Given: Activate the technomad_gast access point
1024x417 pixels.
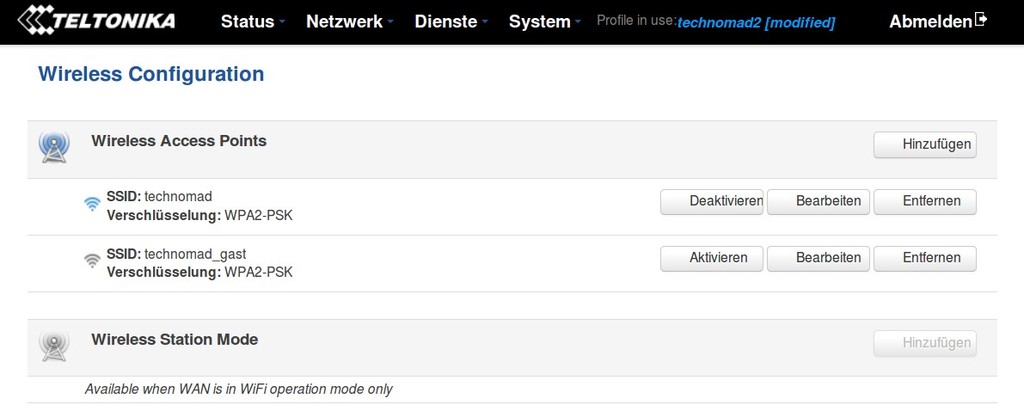Looking at the screenshot, I should pos(712,258).
